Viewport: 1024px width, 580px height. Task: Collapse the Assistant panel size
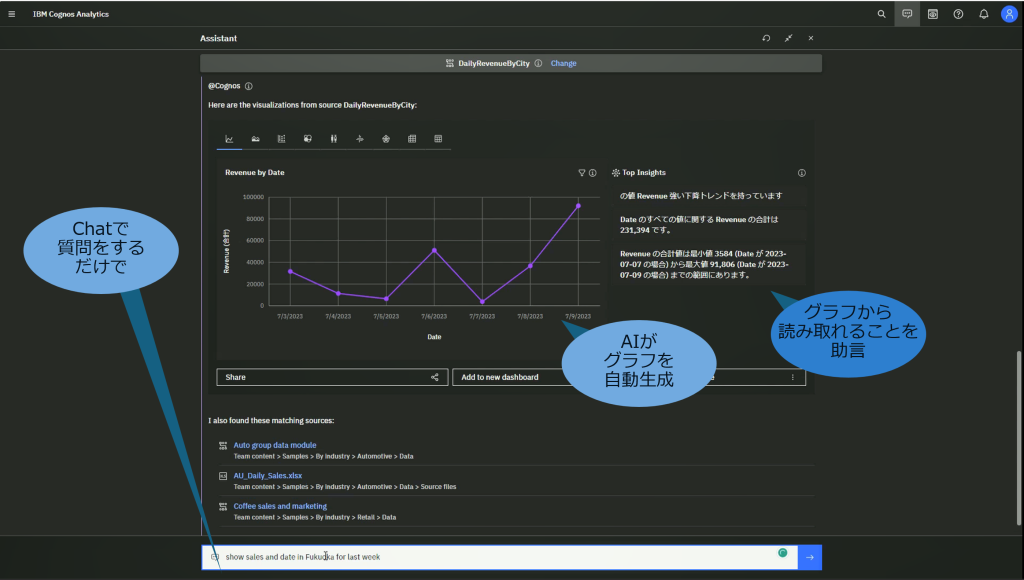click(789, 38)
